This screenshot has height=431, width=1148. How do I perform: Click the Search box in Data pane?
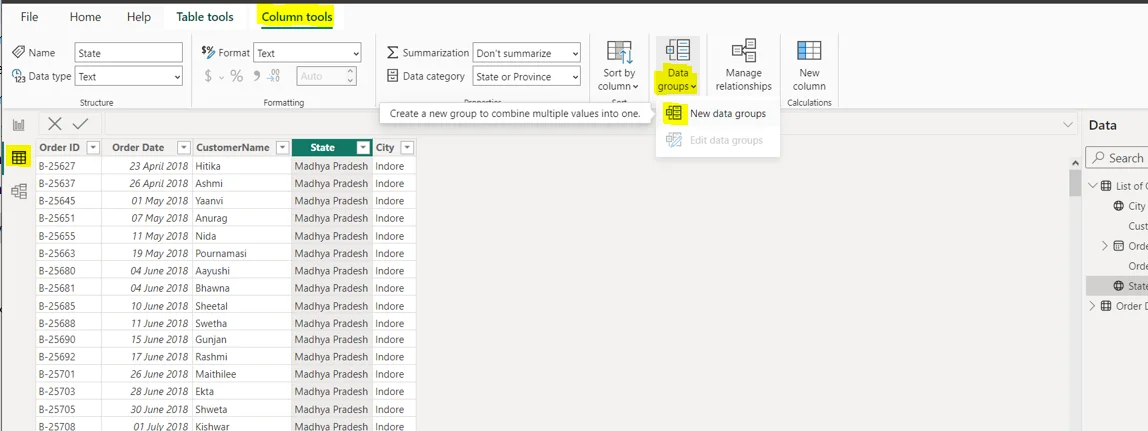(1120, 158)
